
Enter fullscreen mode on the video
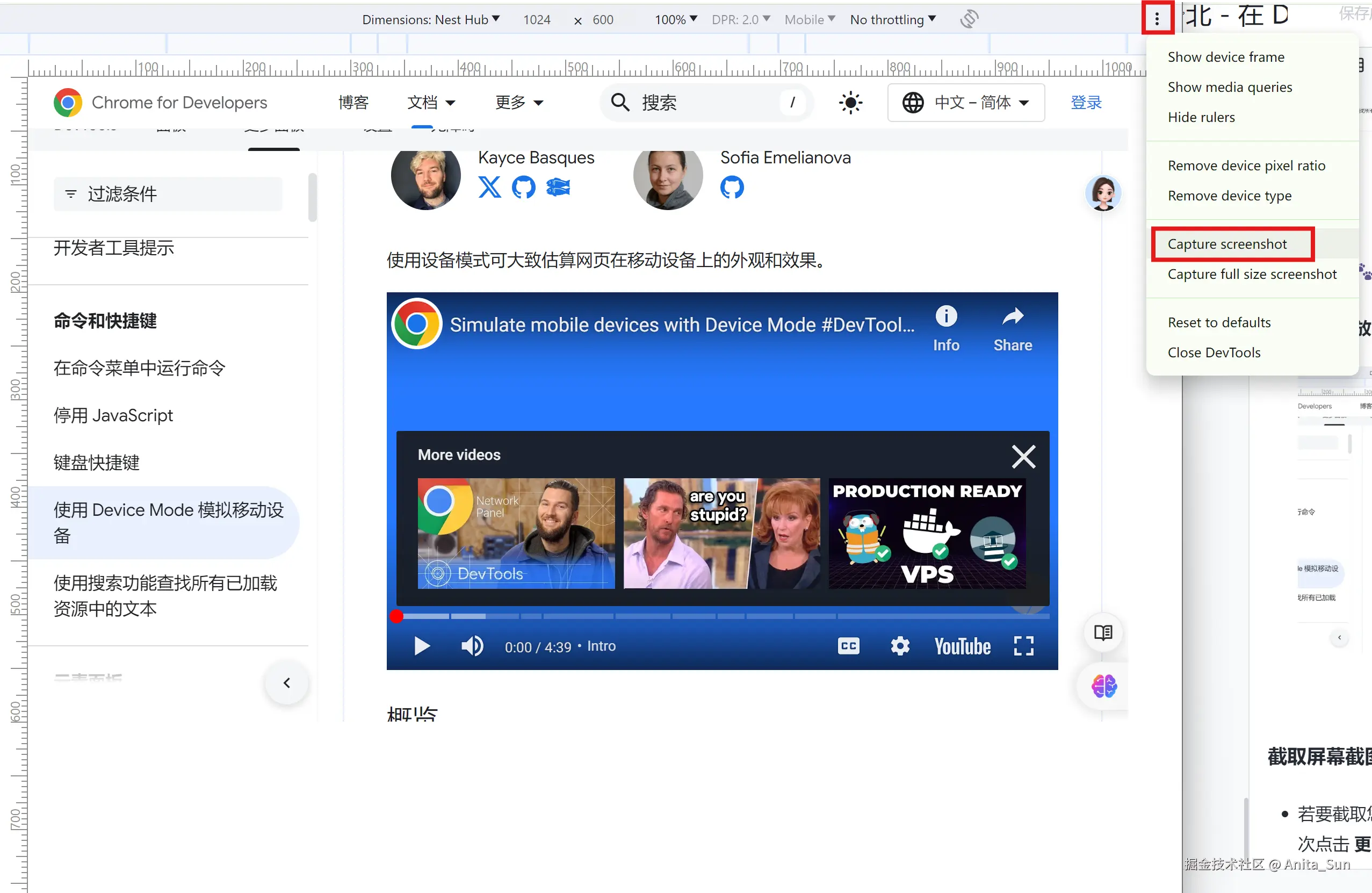pos(1023,646)
